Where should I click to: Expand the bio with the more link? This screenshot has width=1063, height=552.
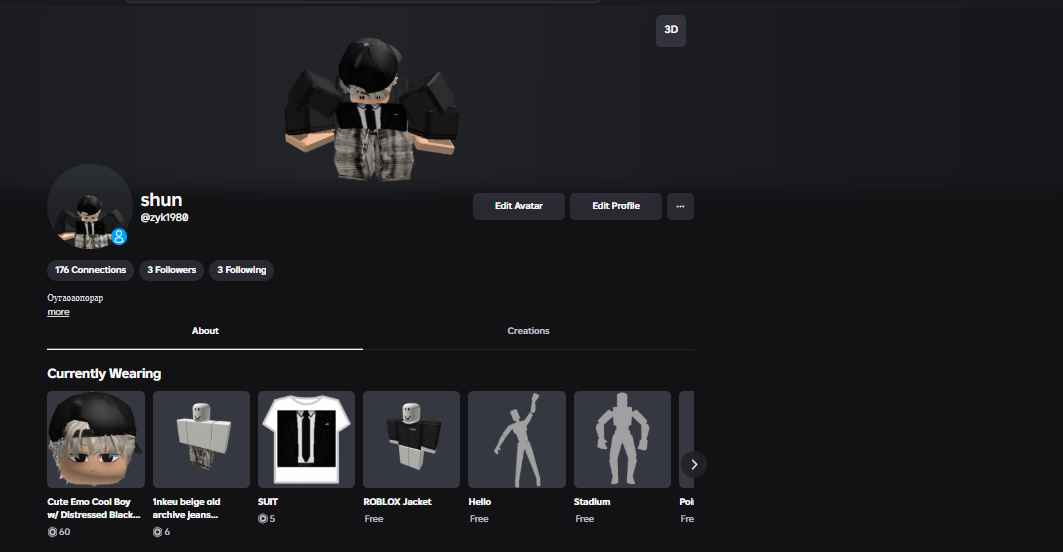(58, 312)
